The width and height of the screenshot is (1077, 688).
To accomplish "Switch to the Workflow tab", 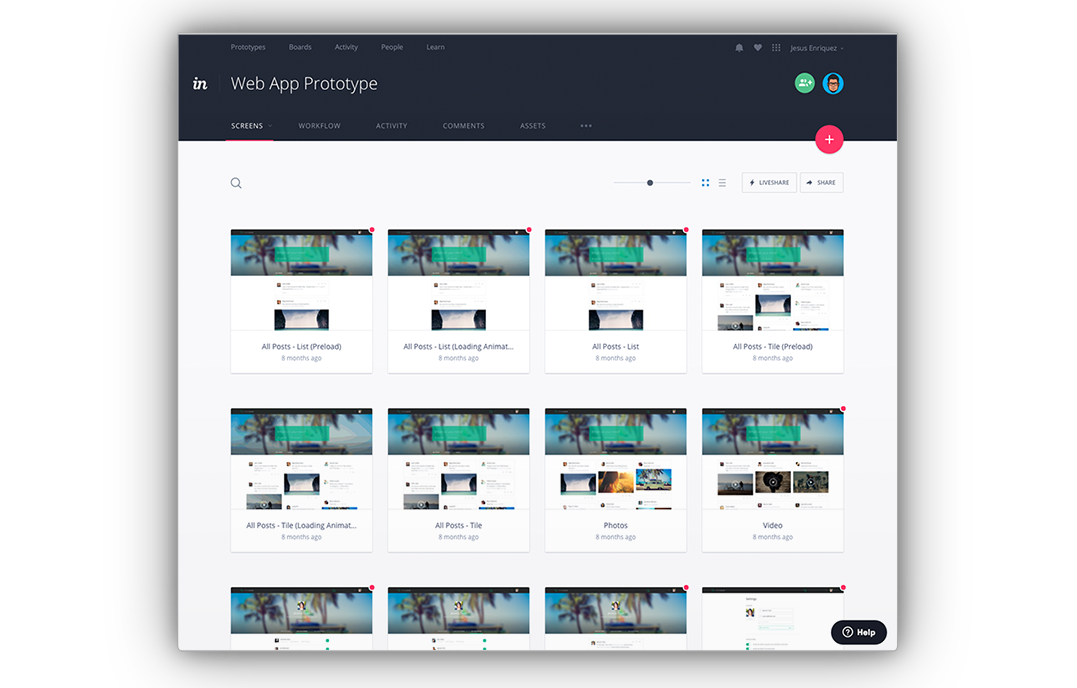I will pyautogui.click(x=319, y=126).
